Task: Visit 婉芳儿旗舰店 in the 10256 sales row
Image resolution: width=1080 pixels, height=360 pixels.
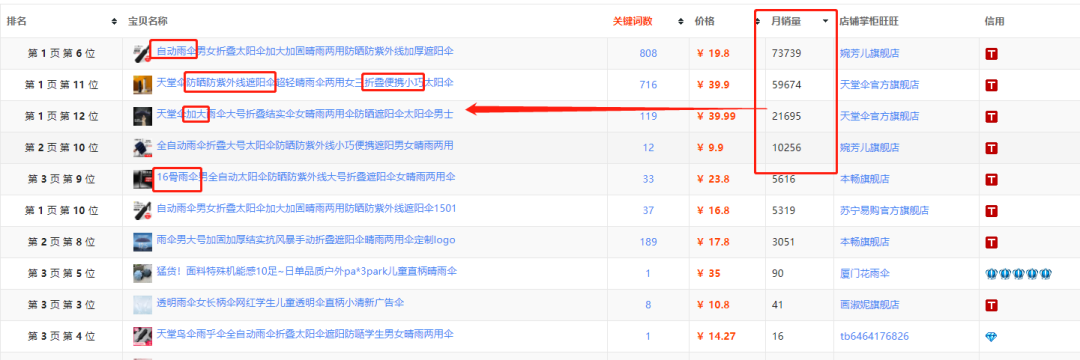Action: pyautogui.click(x=869, y=147)
